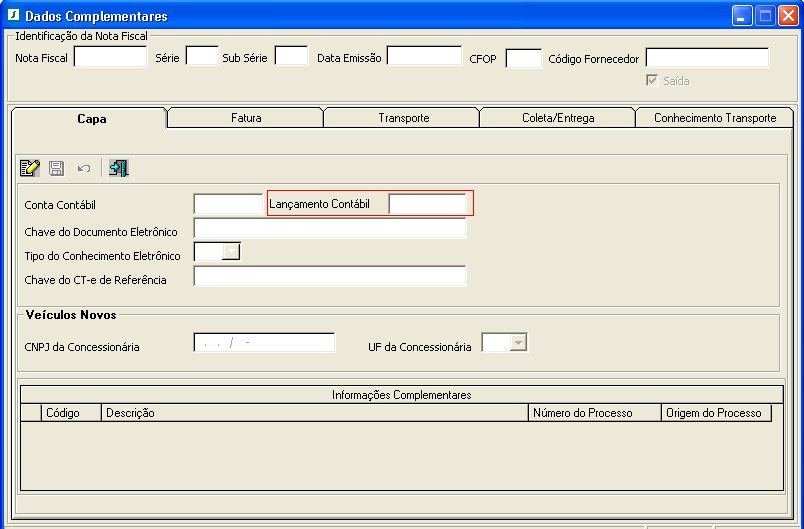Click the Número do Processo column header
Image resolution: width=804 pixels, height=529 pixels.
point(594,413)
